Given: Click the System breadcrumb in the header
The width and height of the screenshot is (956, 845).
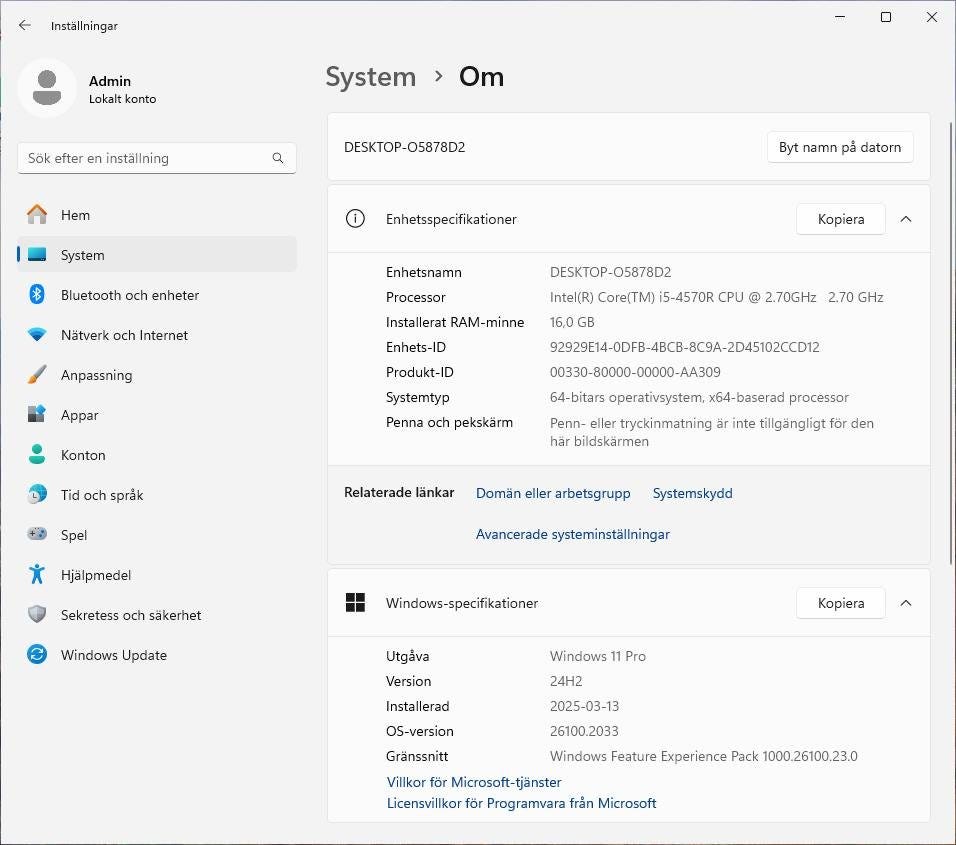Looking at the screenshot, I should 370,77.
